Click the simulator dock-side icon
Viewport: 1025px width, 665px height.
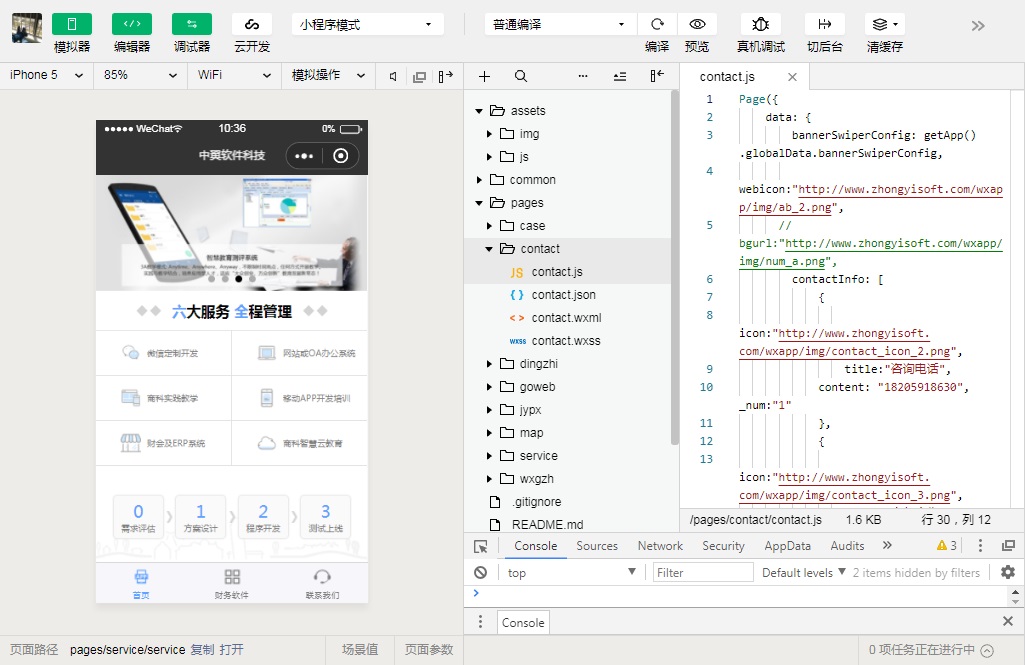pos(445,77)
